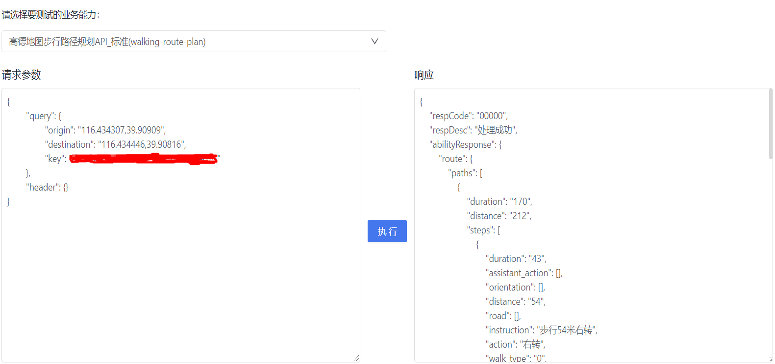Click the "duration": "170" line
The height and width of the screenshot is (364, 775).
[x=499, y=202]
